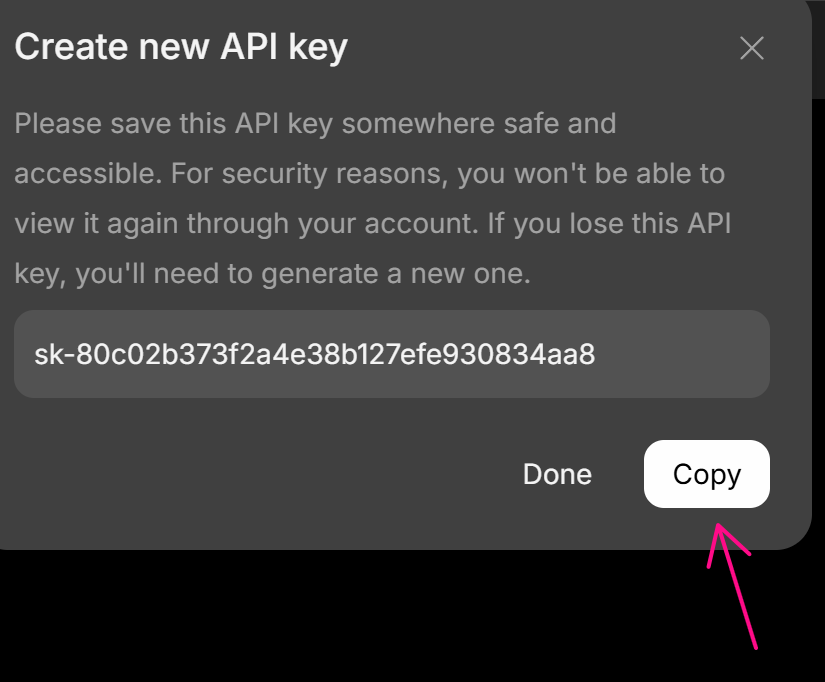Click the end of the API key string
This screenshot has width=825, height=682.
(x=592, y=354)
